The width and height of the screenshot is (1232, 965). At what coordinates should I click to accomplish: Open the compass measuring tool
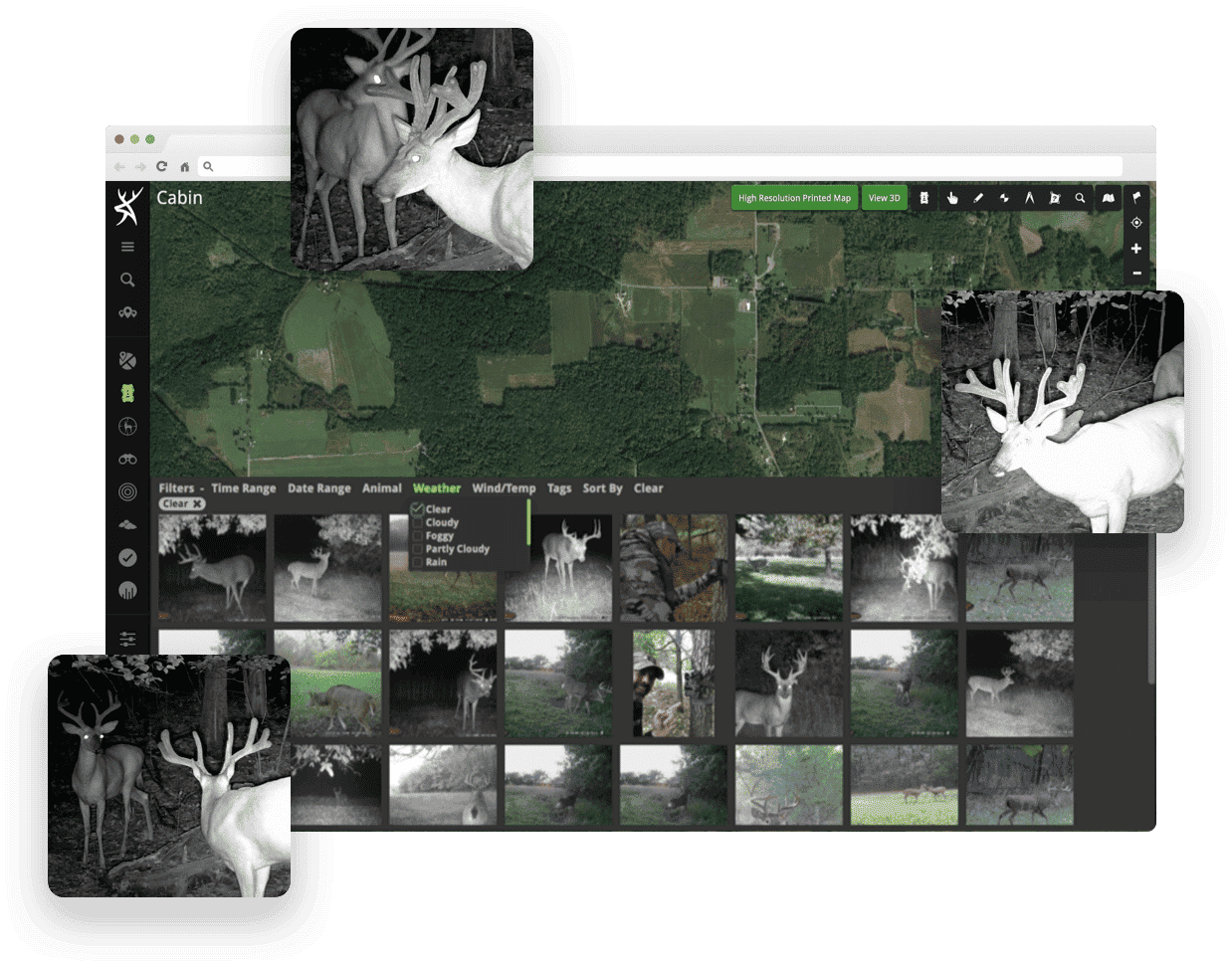[x=1029, y=198]
